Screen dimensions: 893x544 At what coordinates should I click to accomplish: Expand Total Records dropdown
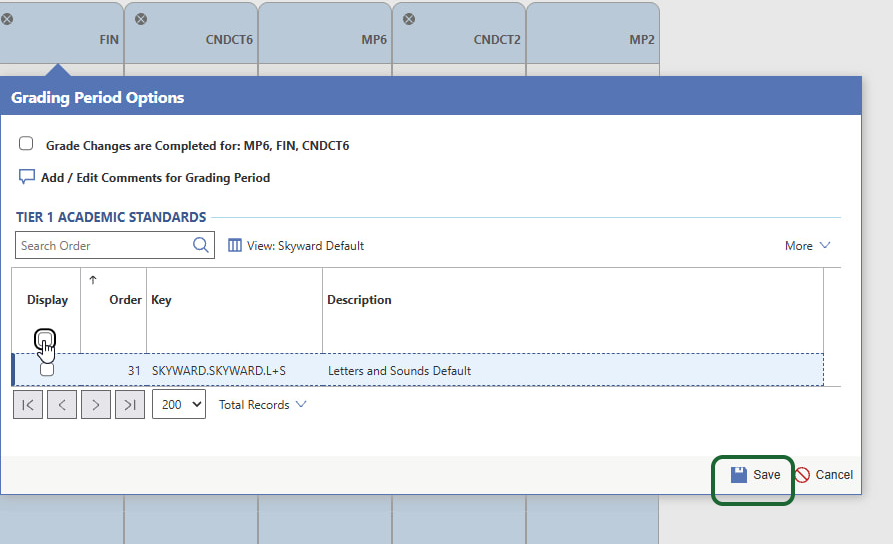[263, 404]
